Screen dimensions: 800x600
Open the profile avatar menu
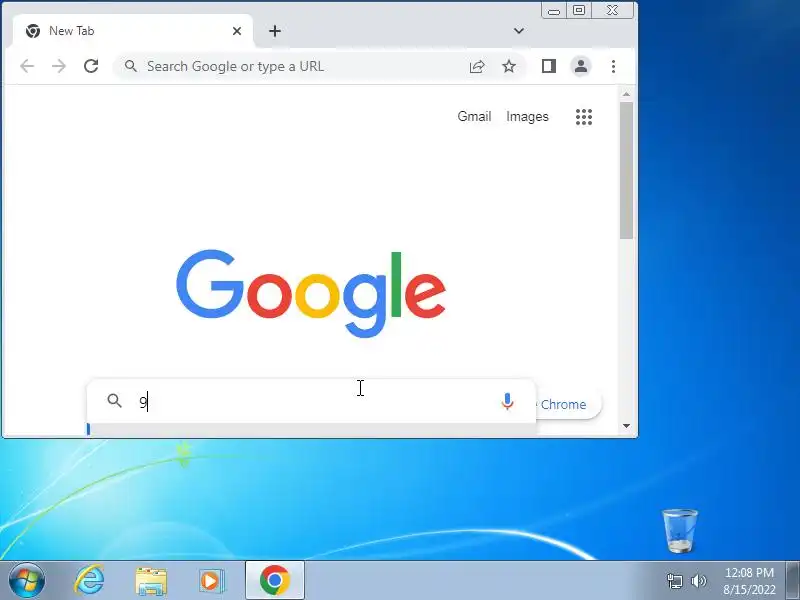[581, 66]
